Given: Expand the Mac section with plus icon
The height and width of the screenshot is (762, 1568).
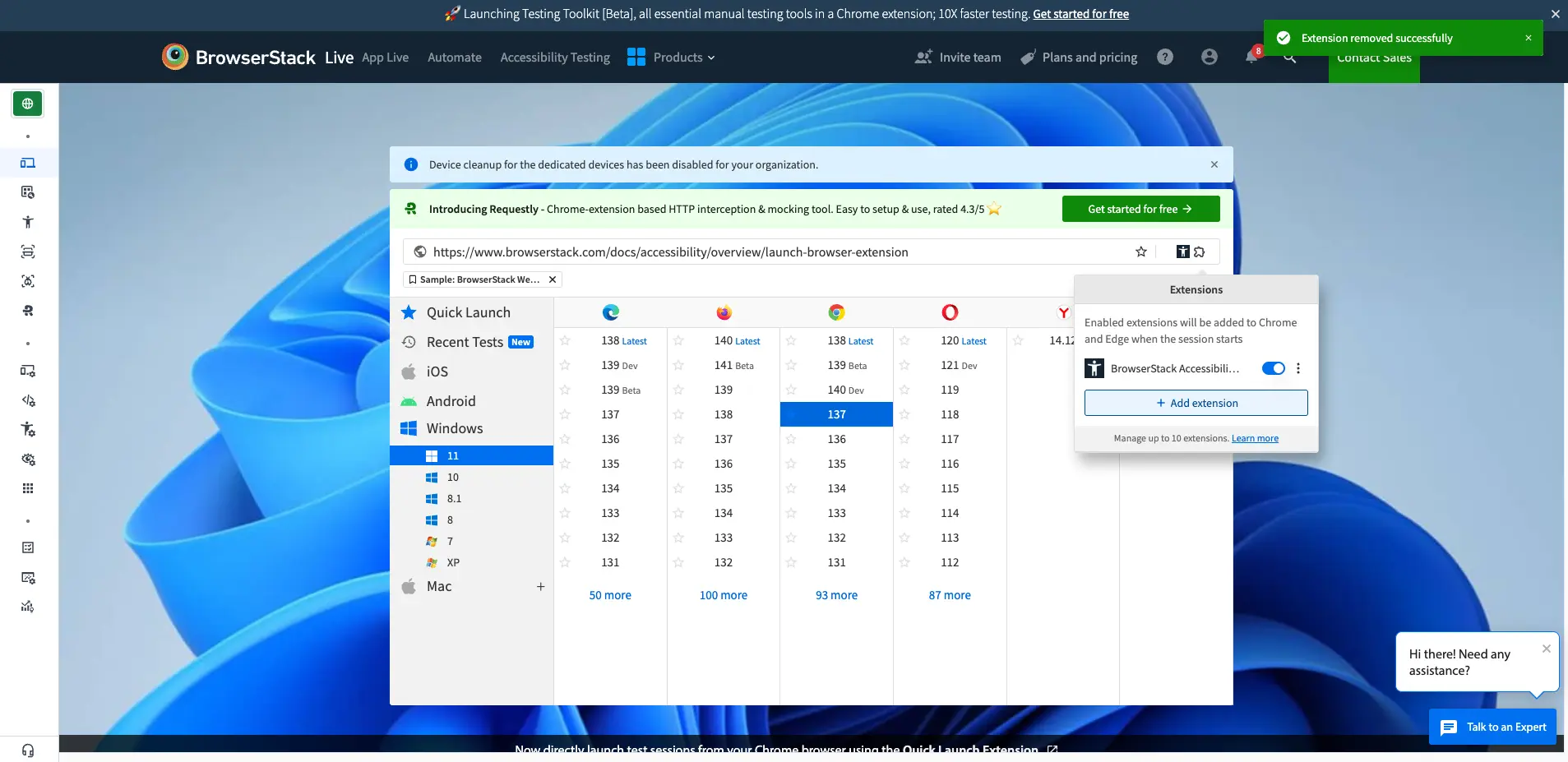Looking at the screenshot, I should pyautogui.click(x=540, y=586).
